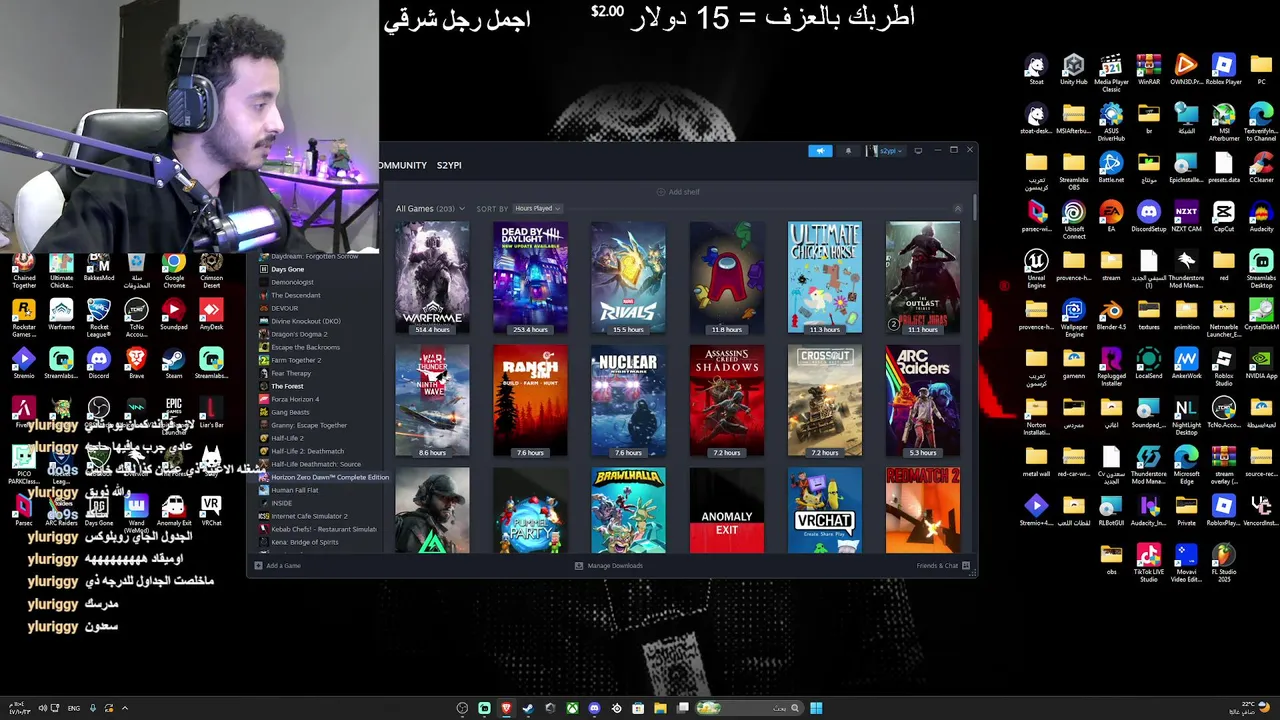Launch CapCut desktop icon
1280x720 pixels.
(1224, 216)
